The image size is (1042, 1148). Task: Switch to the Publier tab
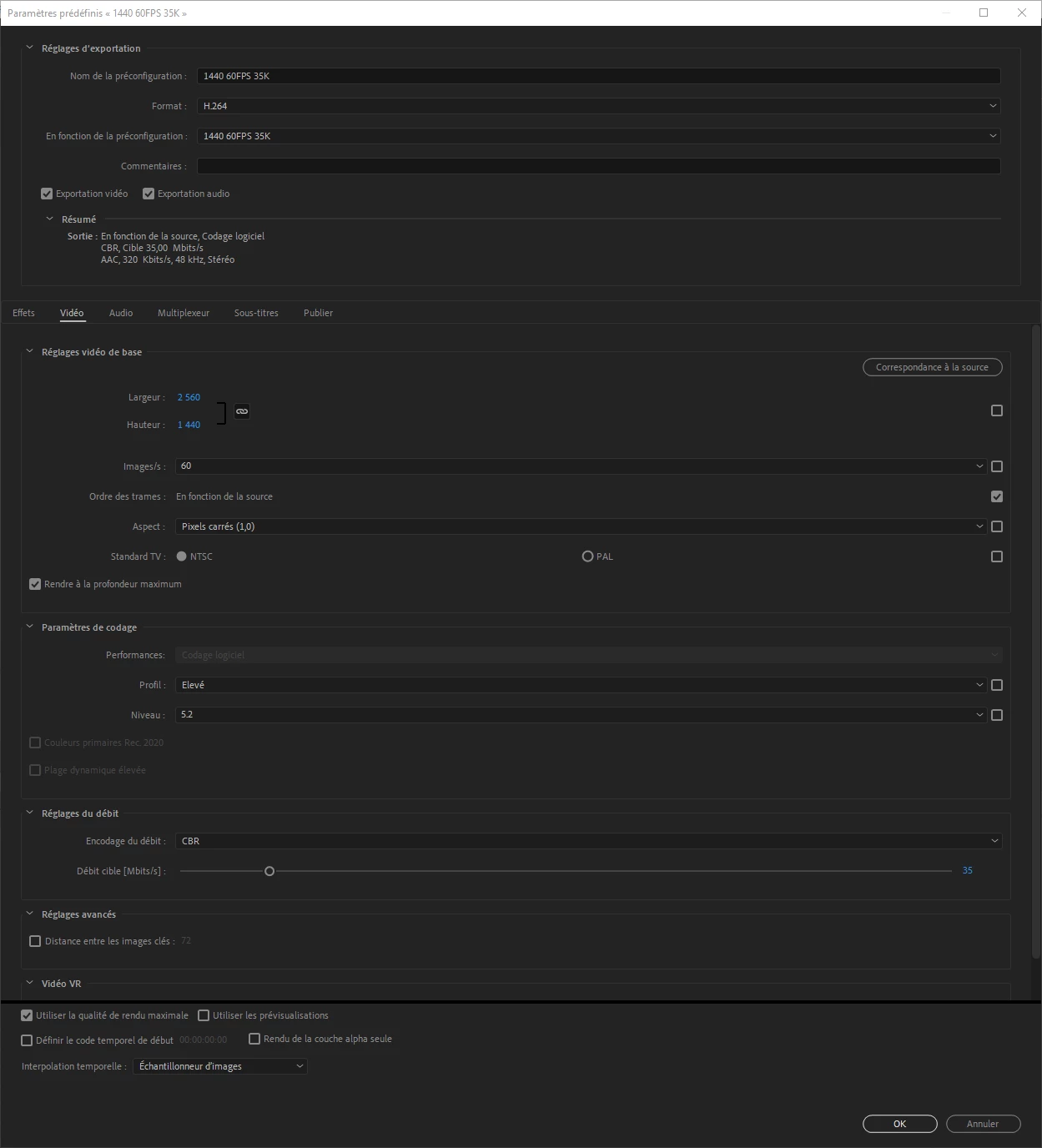click(x=318, y=313)
